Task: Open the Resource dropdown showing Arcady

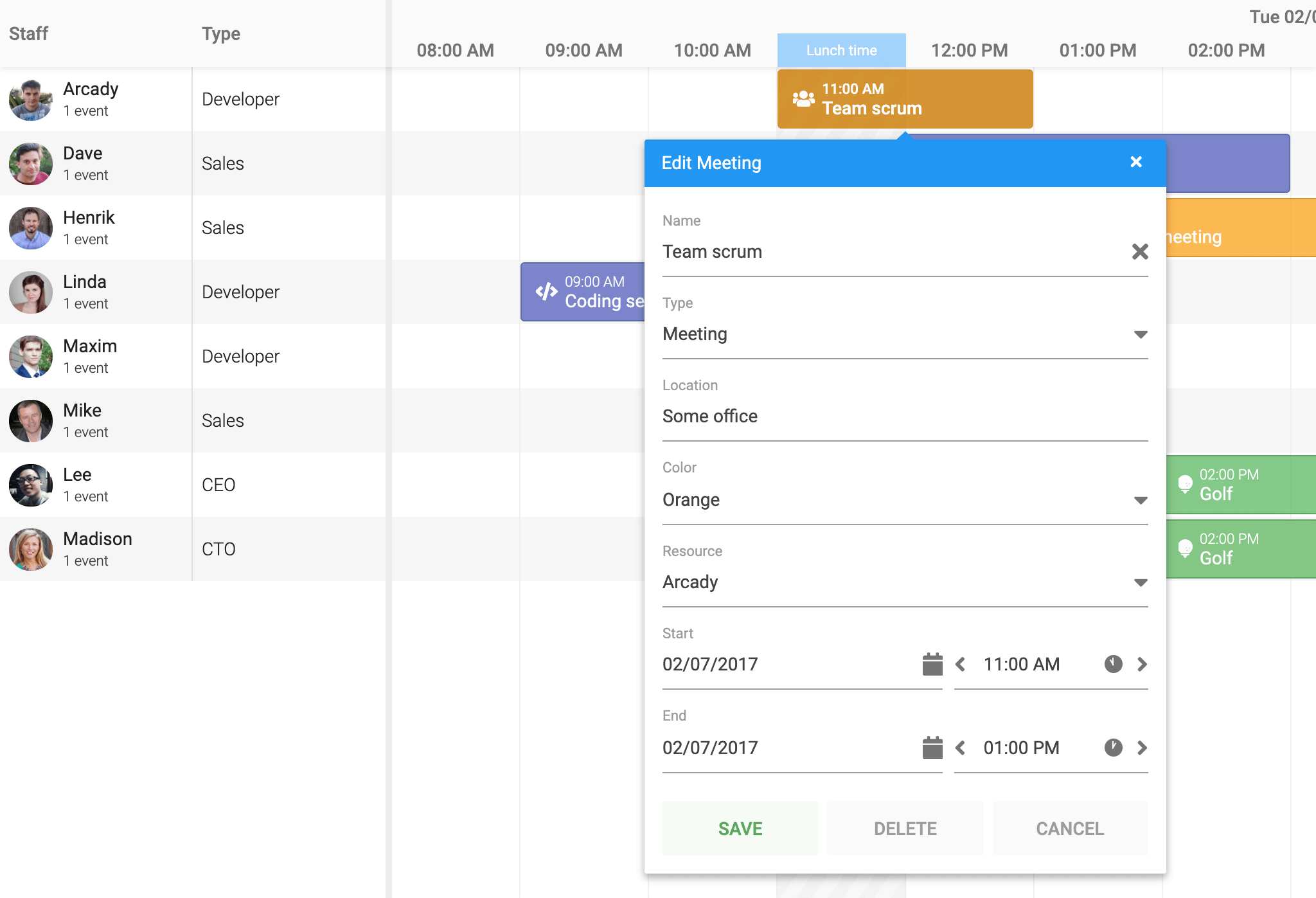Action: click(x=1140, y=582)
